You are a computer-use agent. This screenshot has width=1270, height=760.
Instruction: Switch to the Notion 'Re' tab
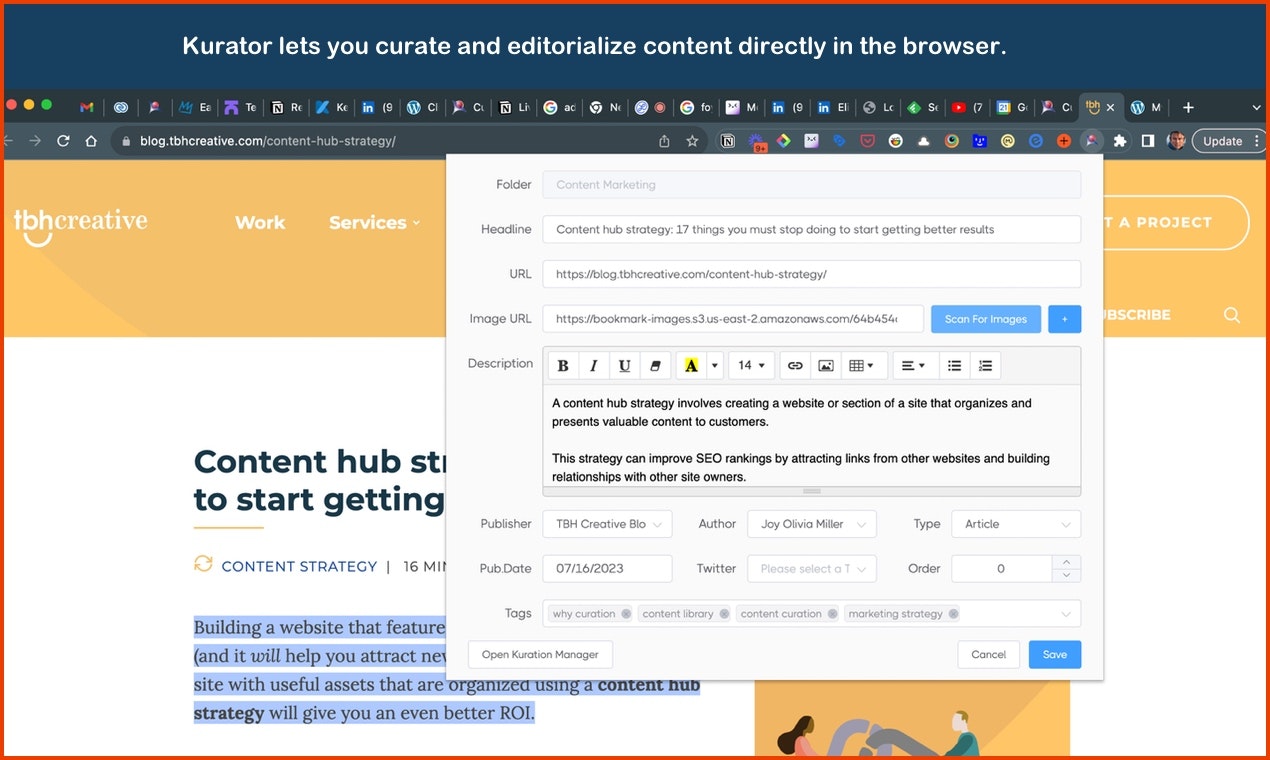click(x=285, y=107)
